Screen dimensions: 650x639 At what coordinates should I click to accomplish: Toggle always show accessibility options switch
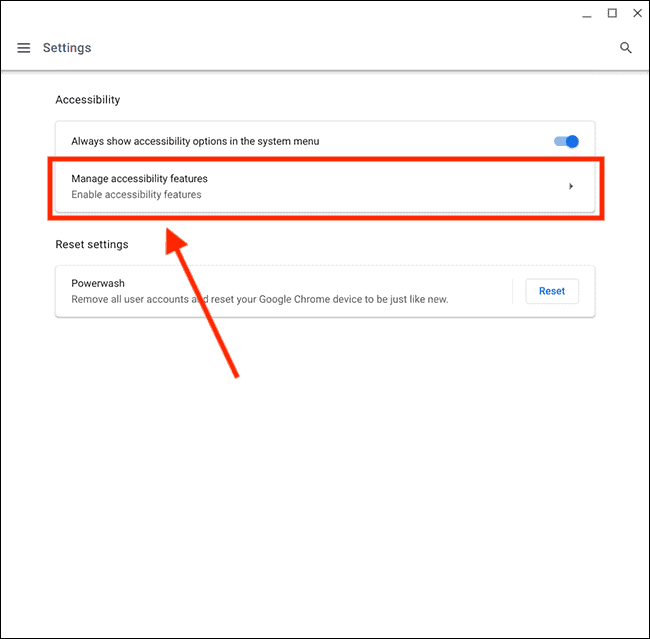click(x=567, y=141)
